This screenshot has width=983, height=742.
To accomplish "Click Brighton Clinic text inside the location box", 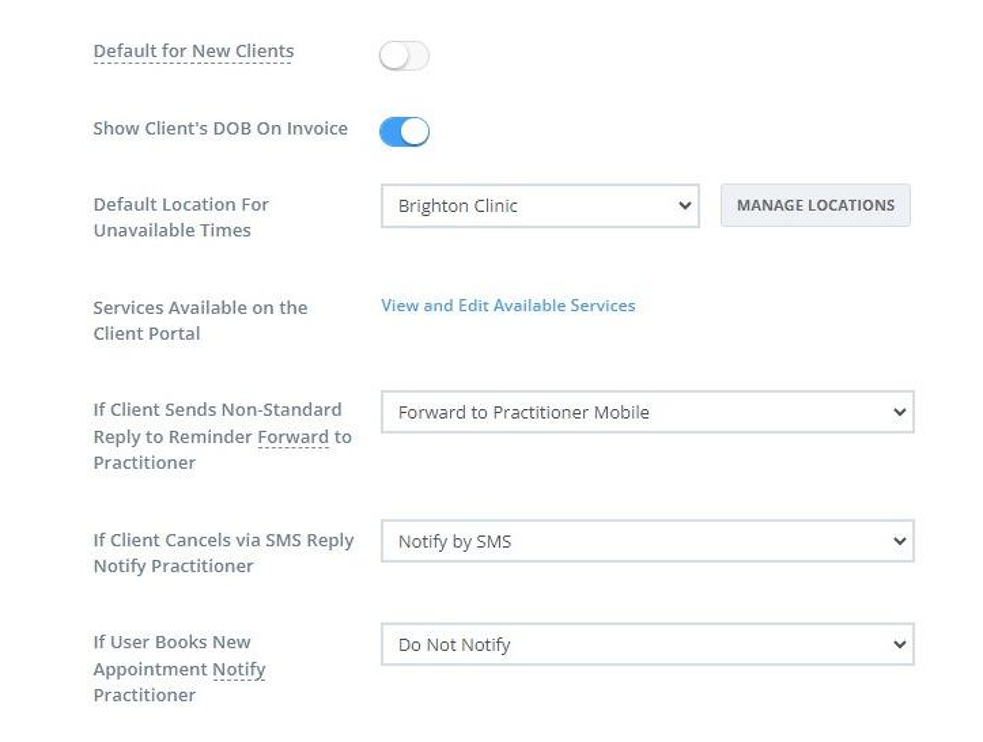I will (458, 206).
